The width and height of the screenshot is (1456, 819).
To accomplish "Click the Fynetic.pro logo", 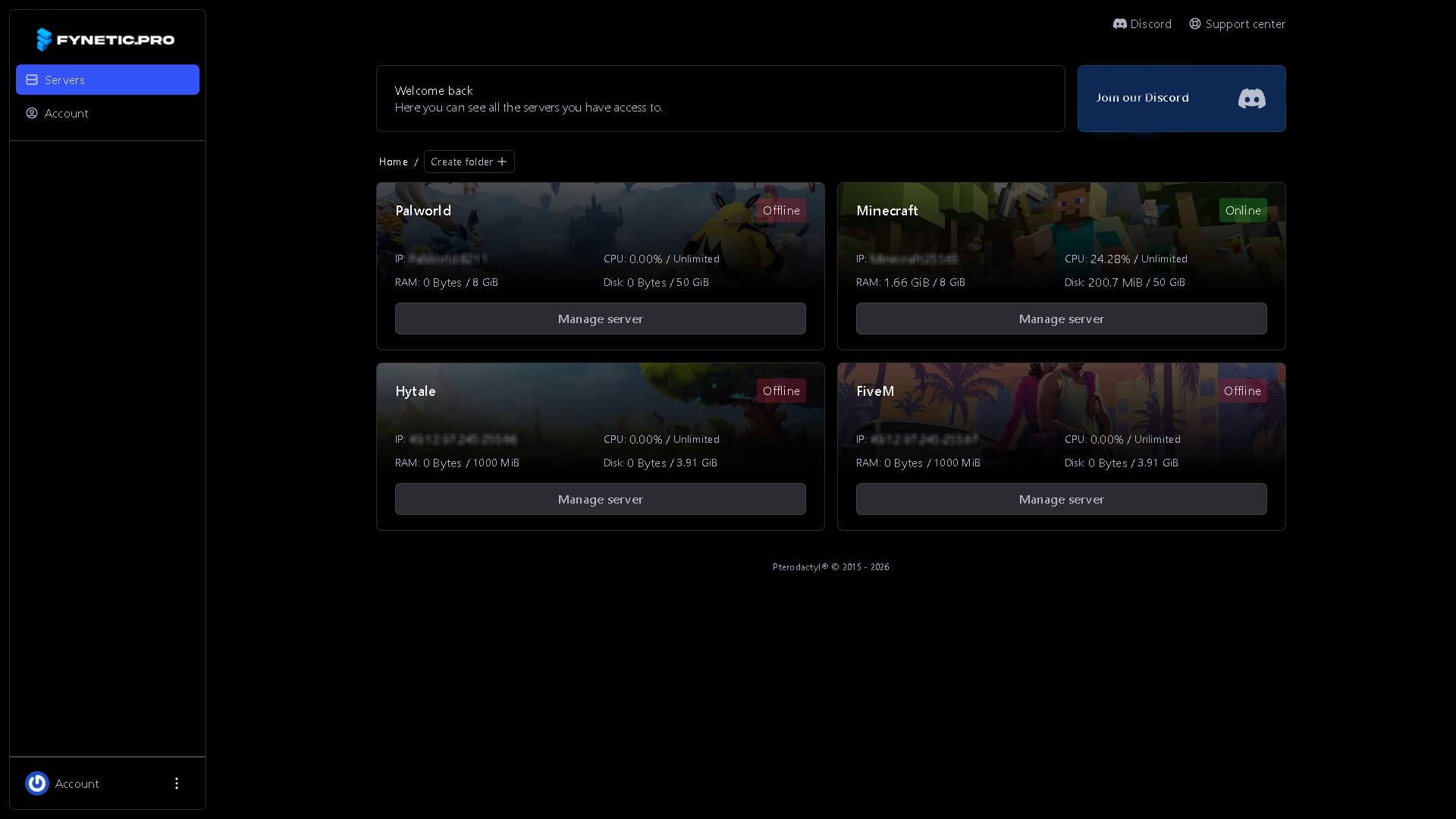I will (105, 39).
